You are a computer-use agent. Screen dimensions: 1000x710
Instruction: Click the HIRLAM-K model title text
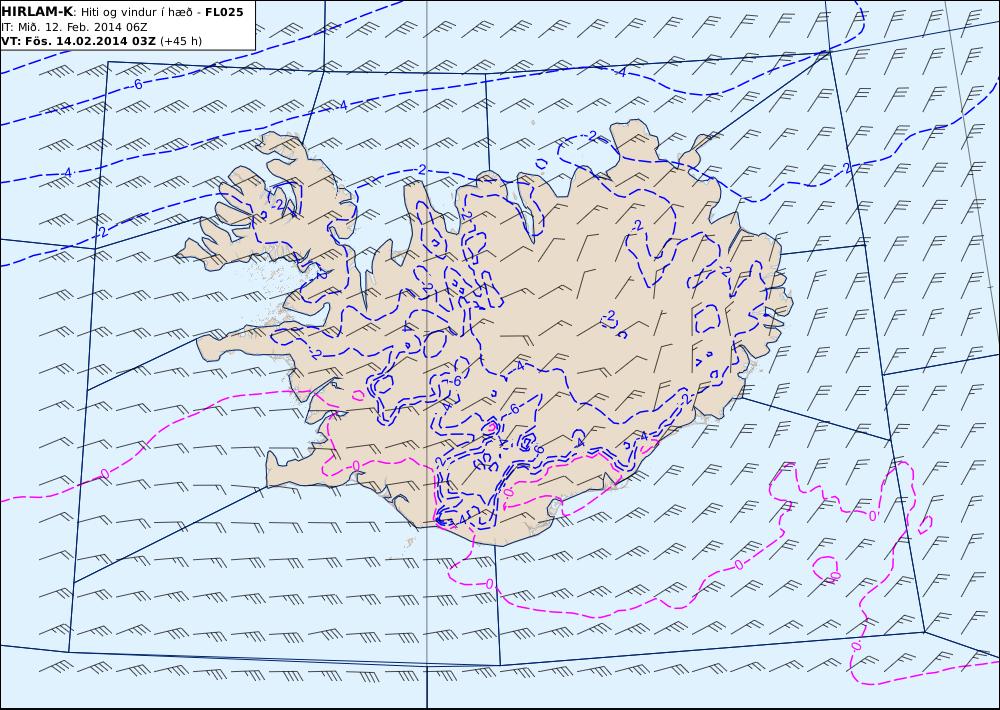click(37, 12)
